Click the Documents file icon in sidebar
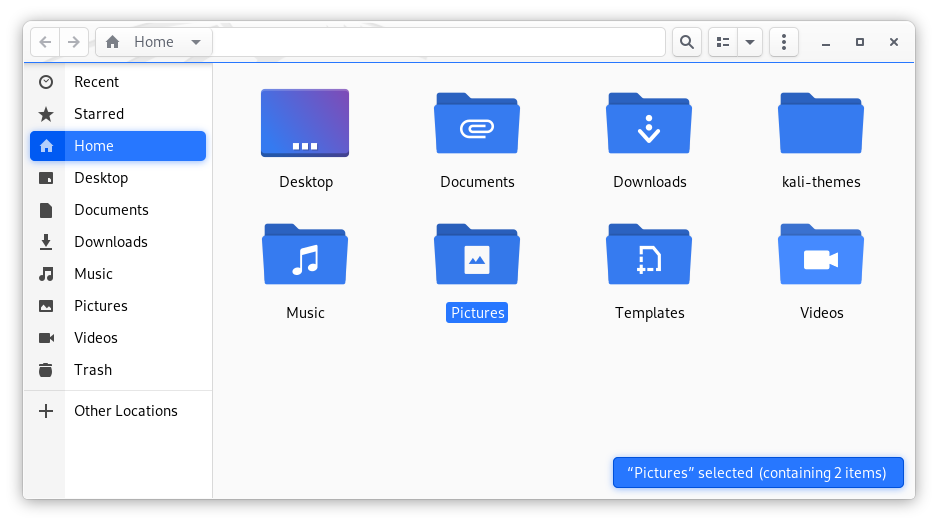Viewport: 938px width, 524px height. coord(46,210)
